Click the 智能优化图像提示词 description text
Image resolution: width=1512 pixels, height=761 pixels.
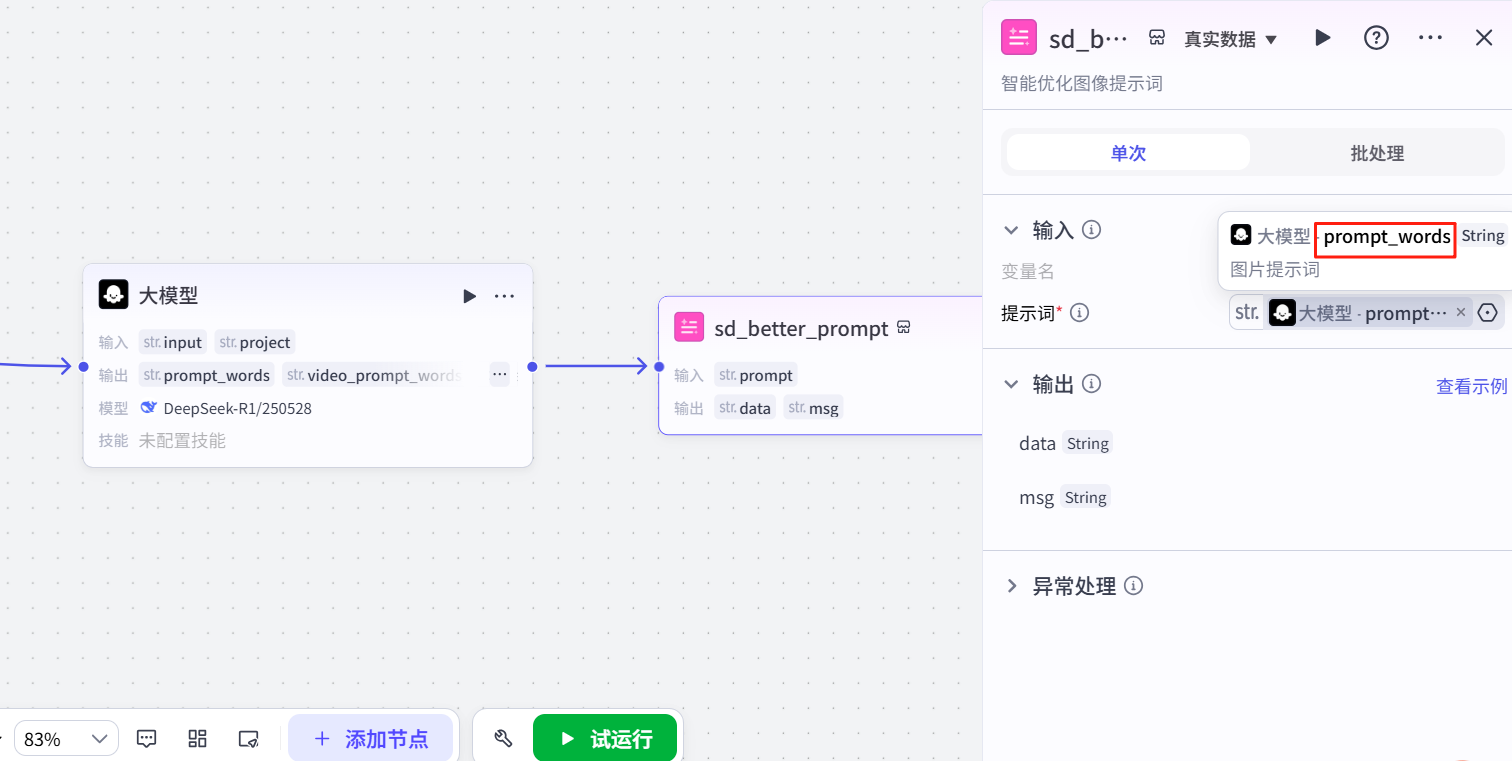[x=1081, y=84]
